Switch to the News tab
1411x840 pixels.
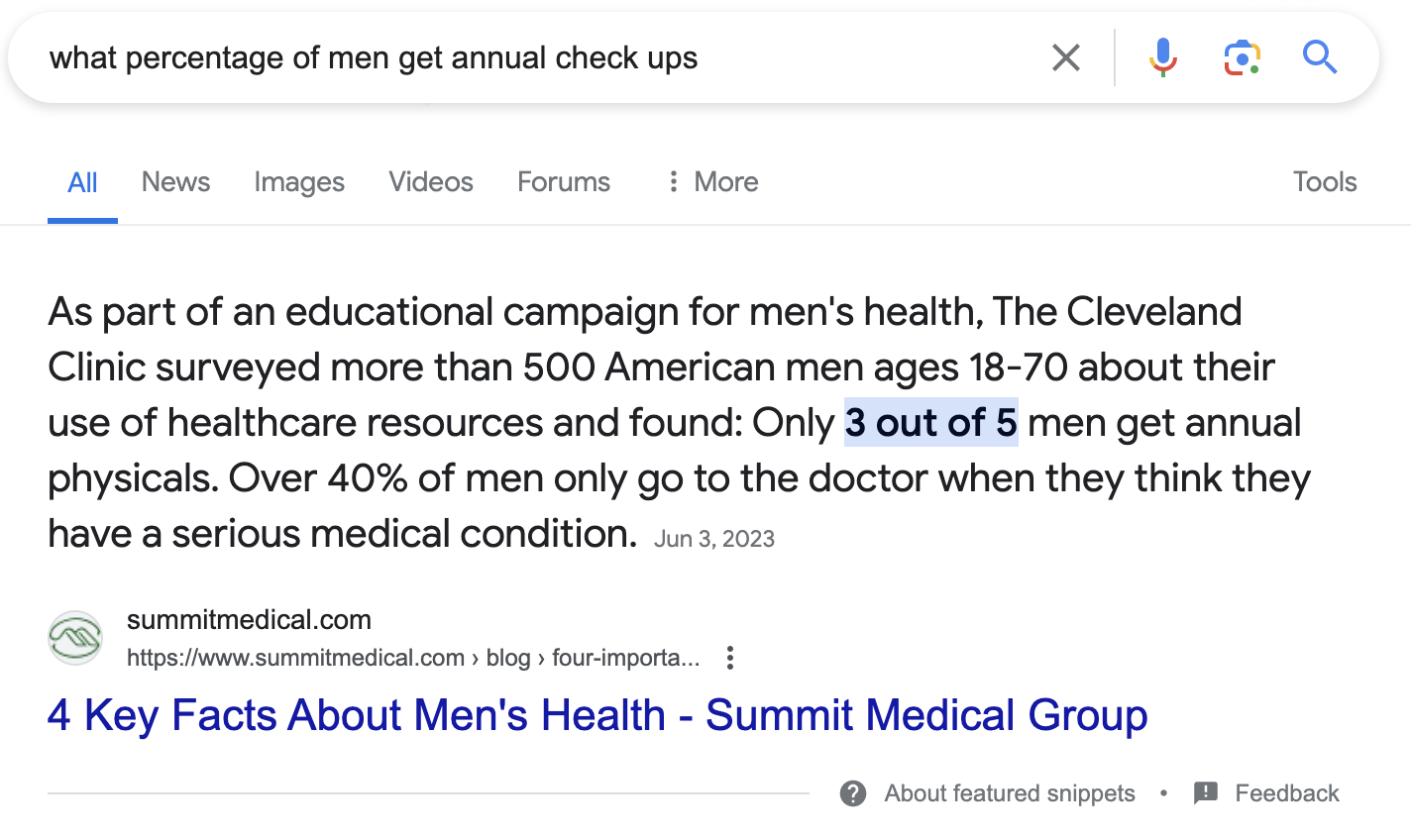(175, 182)
